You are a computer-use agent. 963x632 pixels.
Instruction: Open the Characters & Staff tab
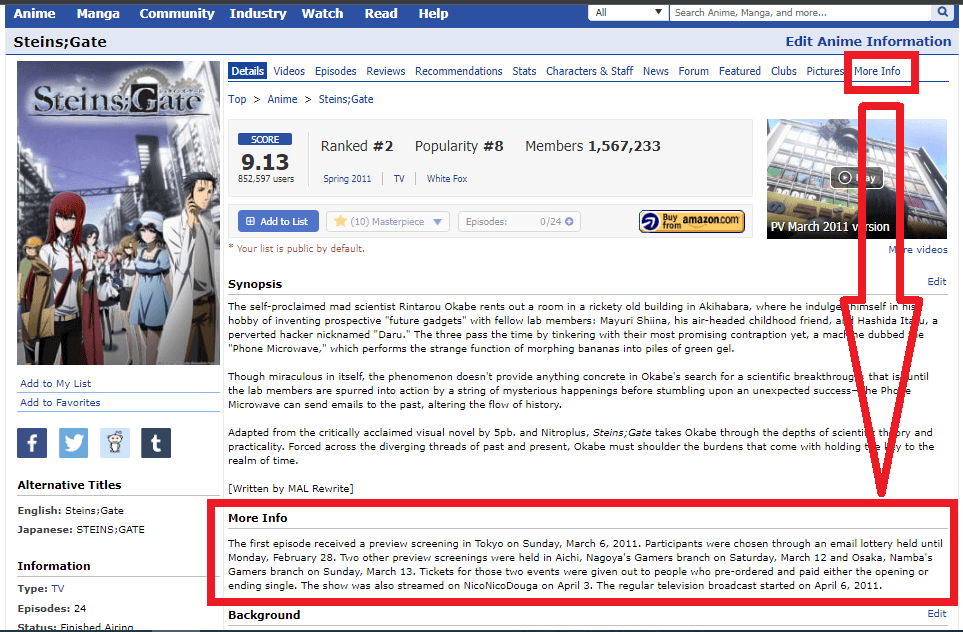click(589, 71)
